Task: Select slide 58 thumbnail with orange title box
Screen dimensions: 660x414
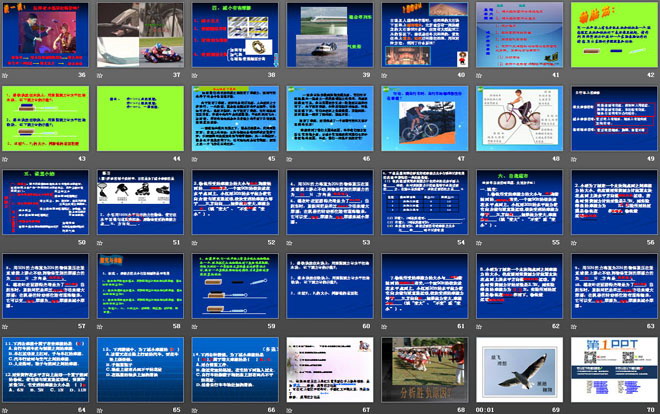Action: [141, 286]
